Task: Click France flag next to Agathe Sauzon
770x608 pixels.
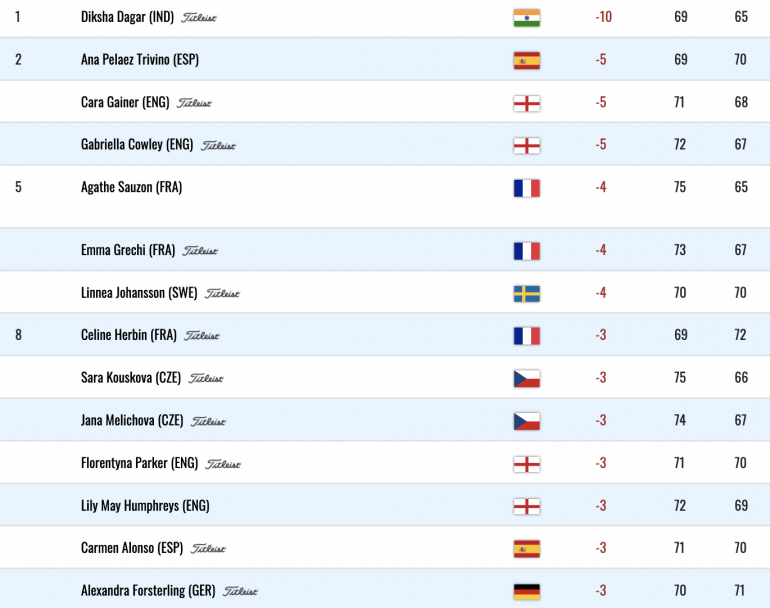Action: tap(526, 188)
